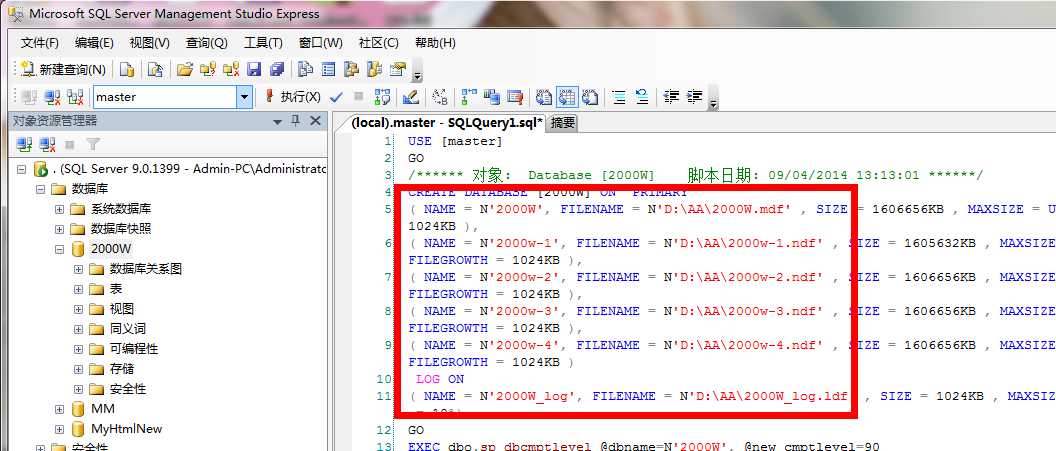Execute the query with 执行(X)

pyautogui.click(x=292, y=97)
